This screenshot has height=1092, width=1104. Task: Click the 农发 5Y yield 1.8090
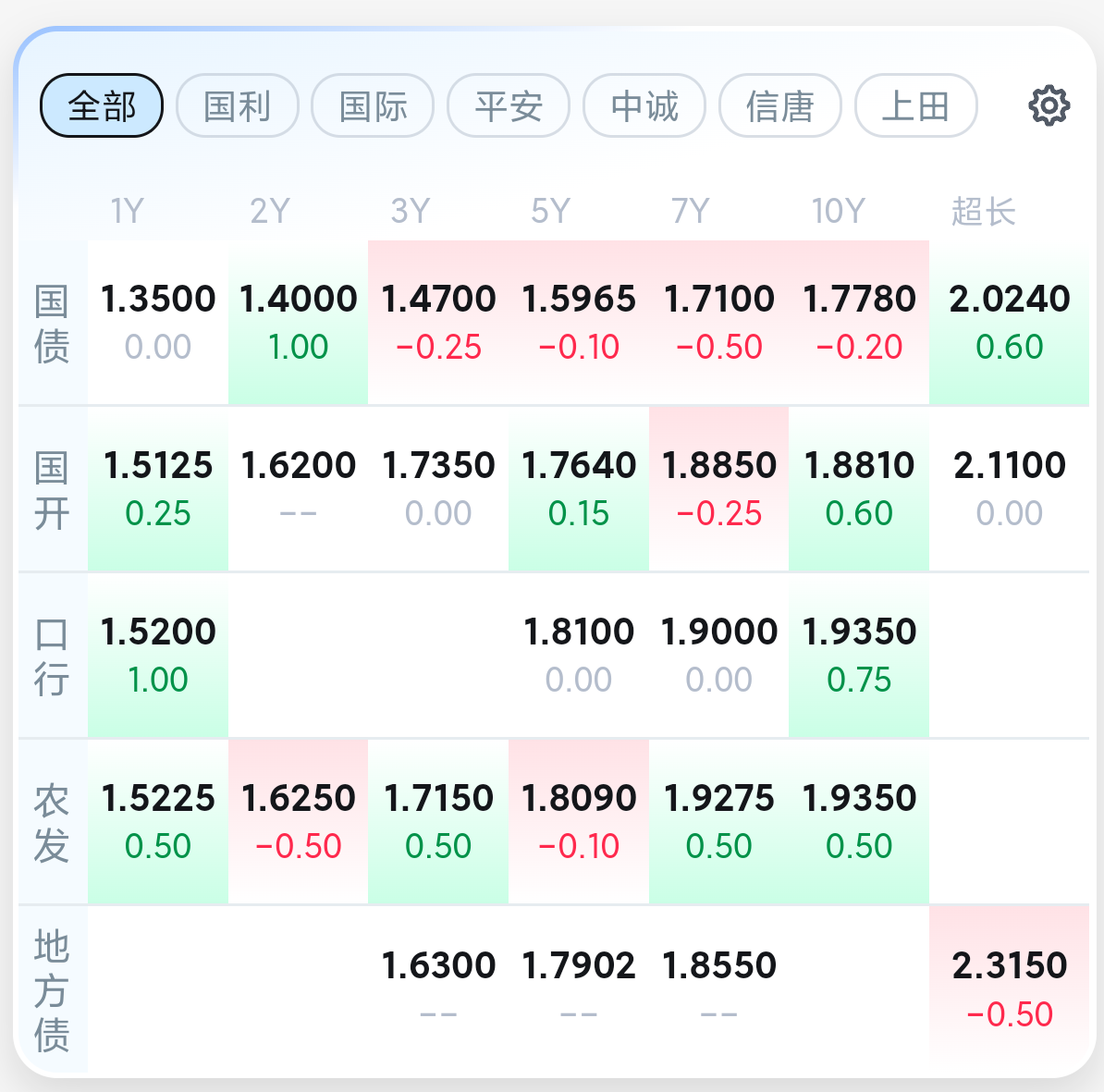click(579, 822)
